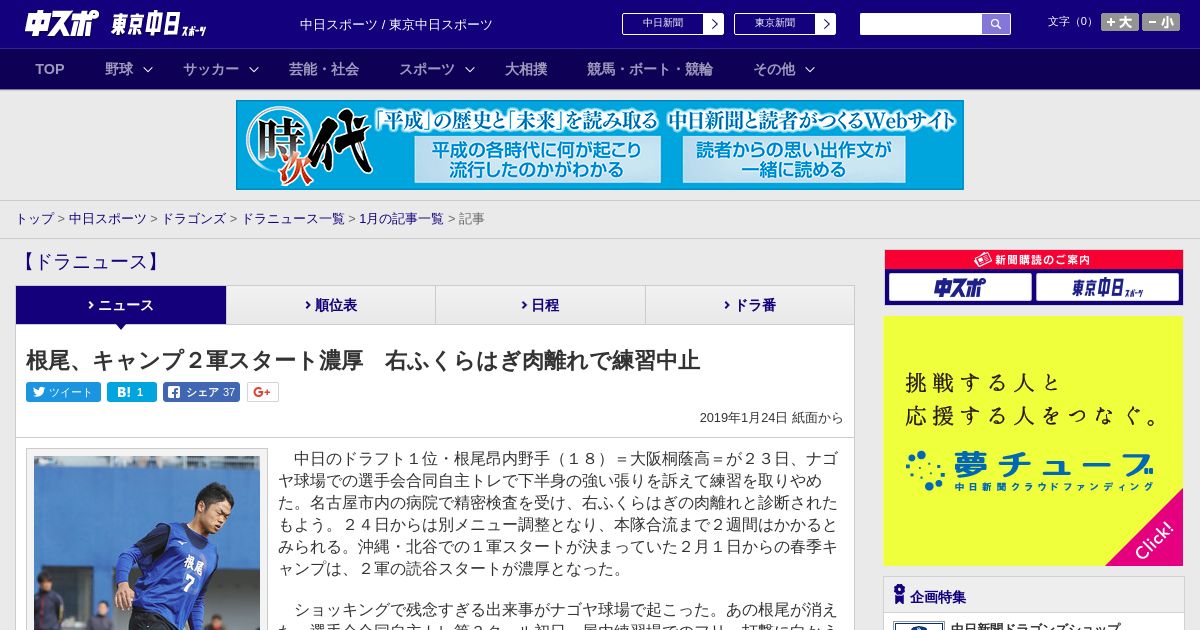
Task: Go to 中日スポーツ breadcrumb link
Action: click(108, 218)
